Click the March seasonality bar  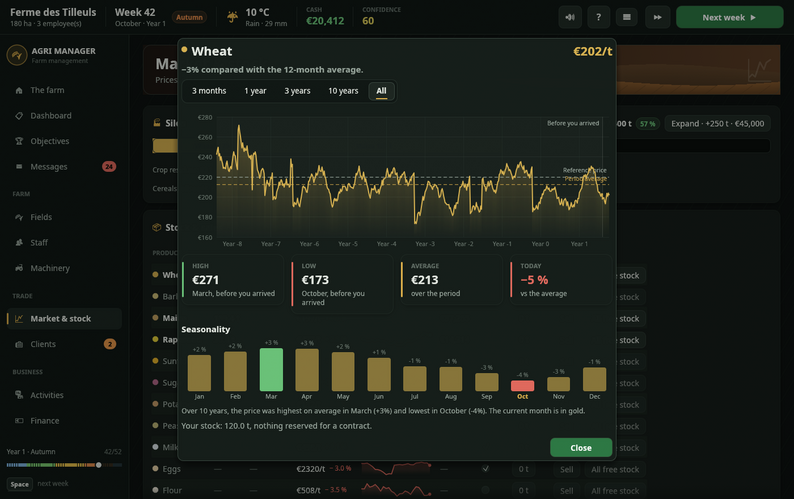coord(271,369)
